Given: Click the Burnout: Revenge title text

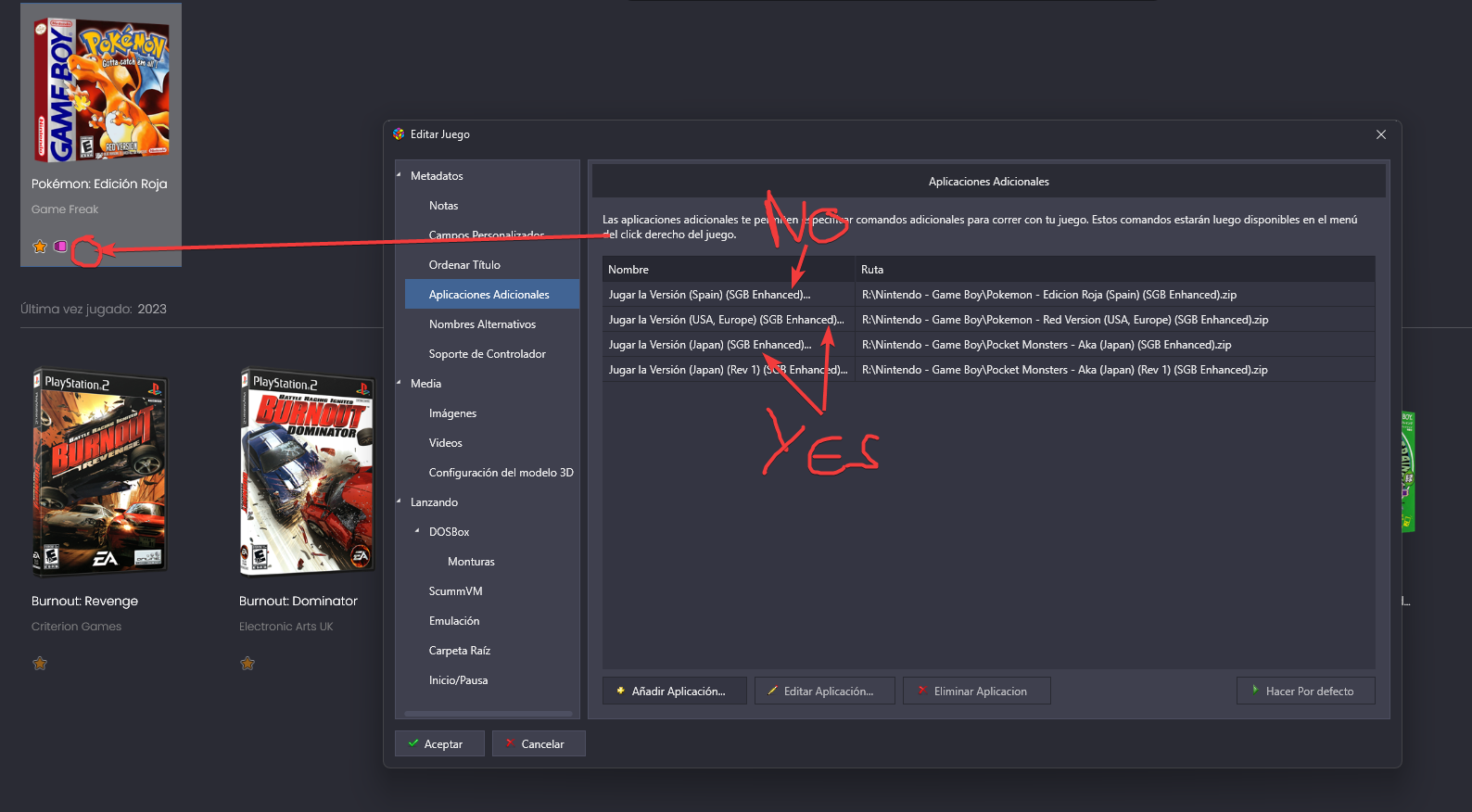Looking at the screenshot, I should (x=84, y=601).
